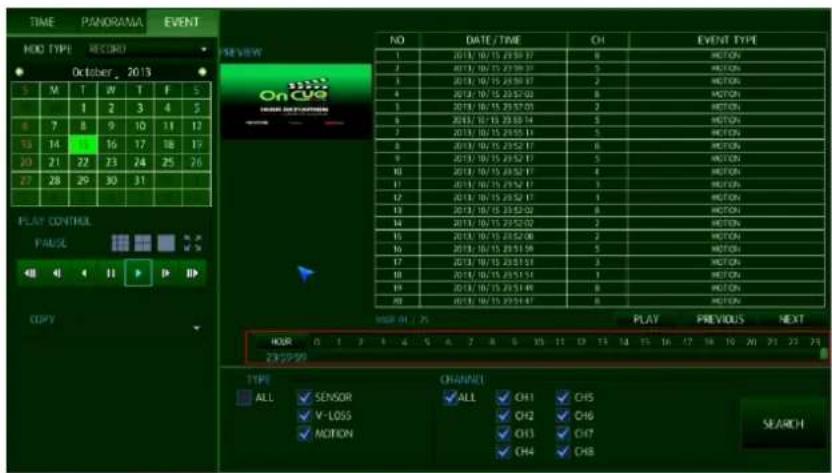Click the CH column header
832x473 pixels.
598,40
